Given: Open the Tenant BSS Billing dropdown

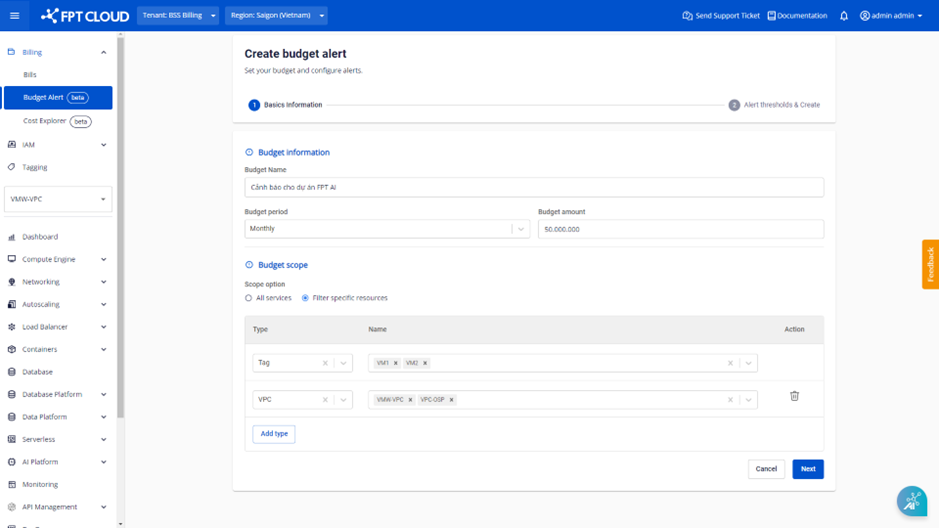Looking at the screenshot, I should click(x=178, y=16).
